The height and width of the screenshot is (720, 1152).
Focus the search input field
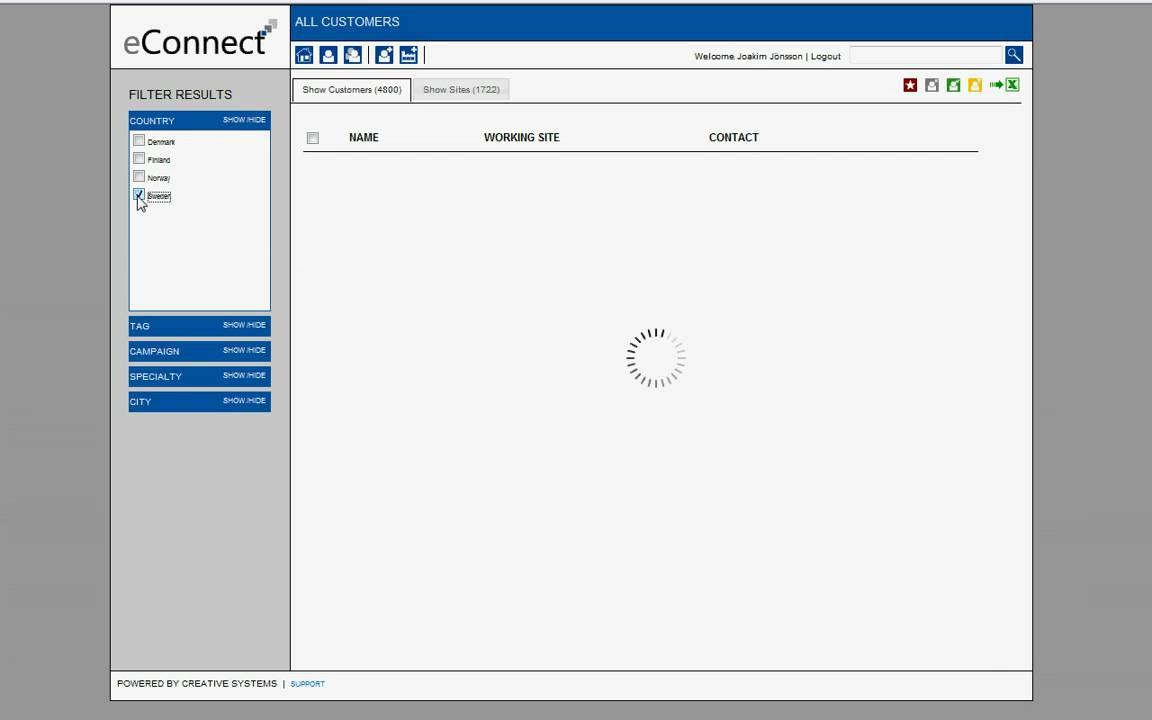tap(926, 55)
